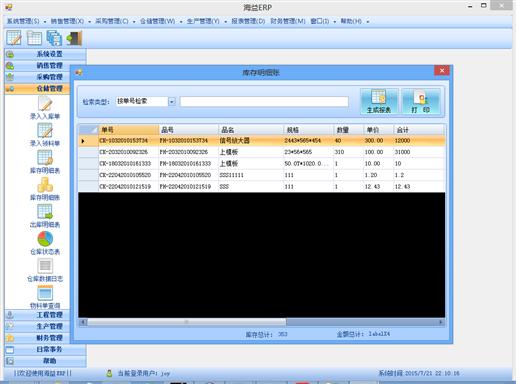The height and width of the screenshot is (384, 516).
Task: Sort by the 单号 column header
Action: 129,130
